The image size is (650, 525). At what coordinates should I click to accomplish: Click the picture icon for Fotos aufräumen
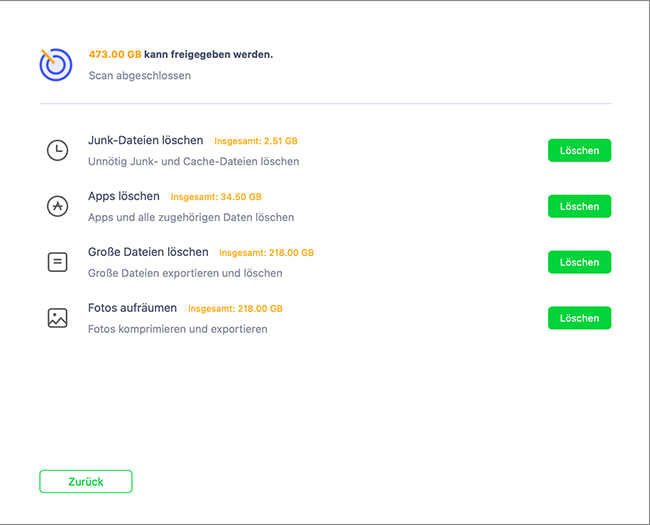(x=58, y=318)
